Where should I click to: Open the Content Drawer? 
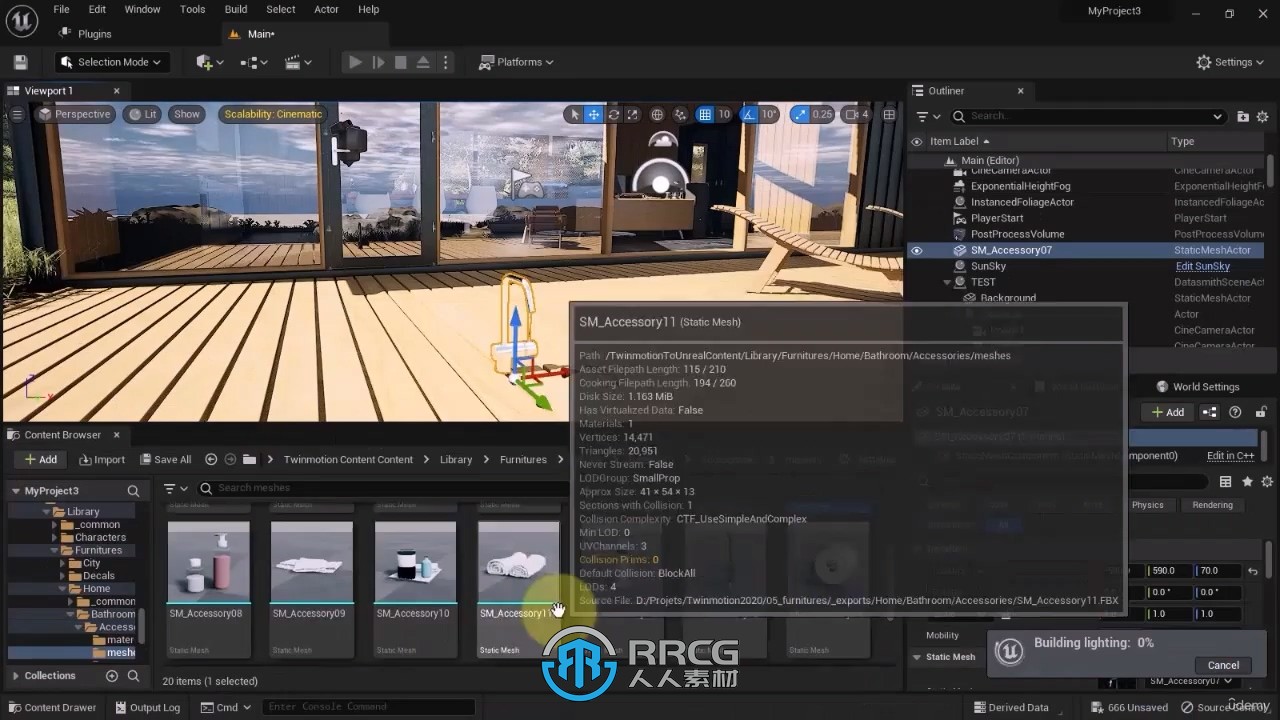pyautogui.click(x=52, y=707)
